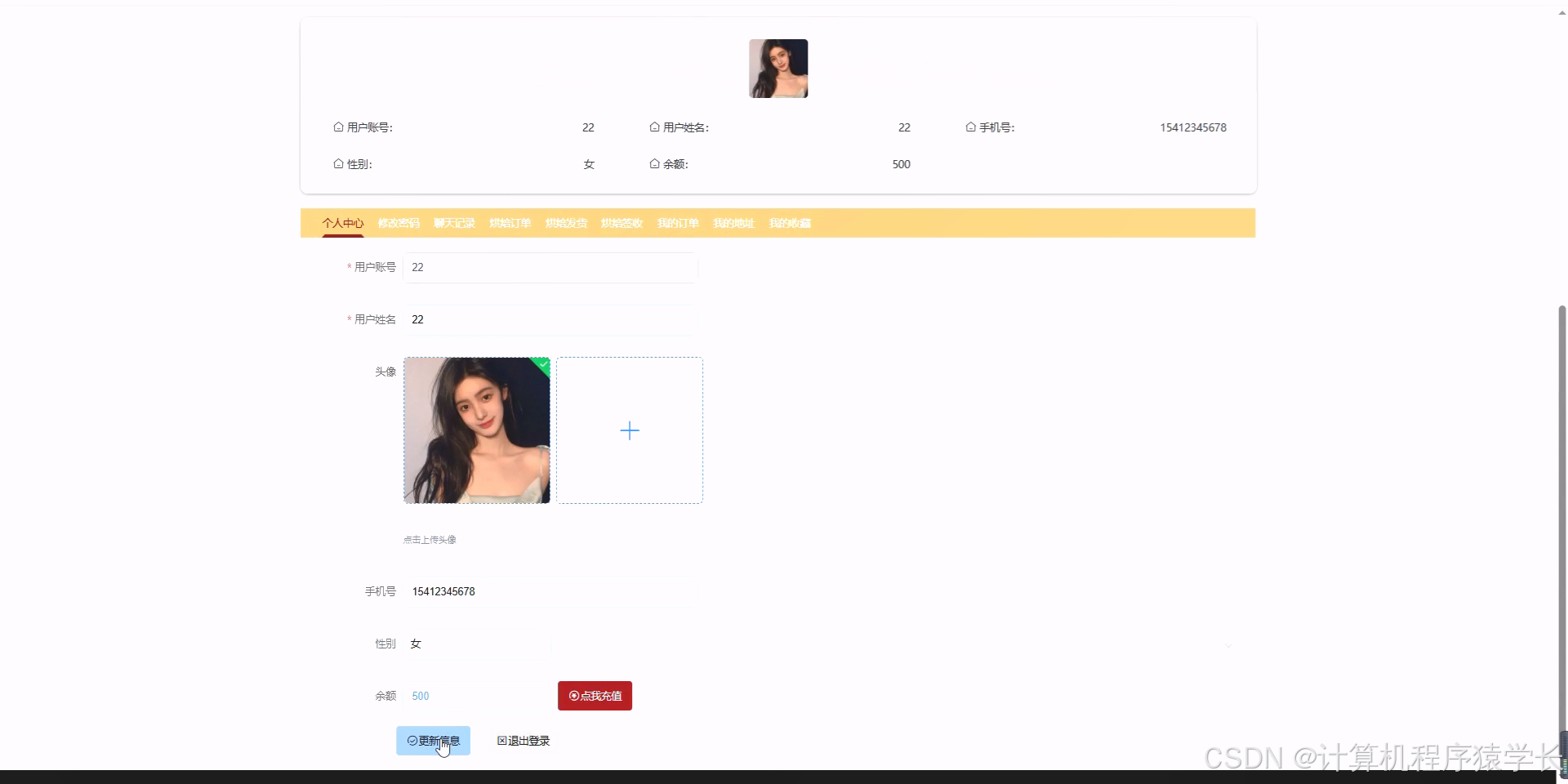Screen dimensions: 1568x784
Task: Click the play icon inside 点我充值 button
Action: (574, 696)
